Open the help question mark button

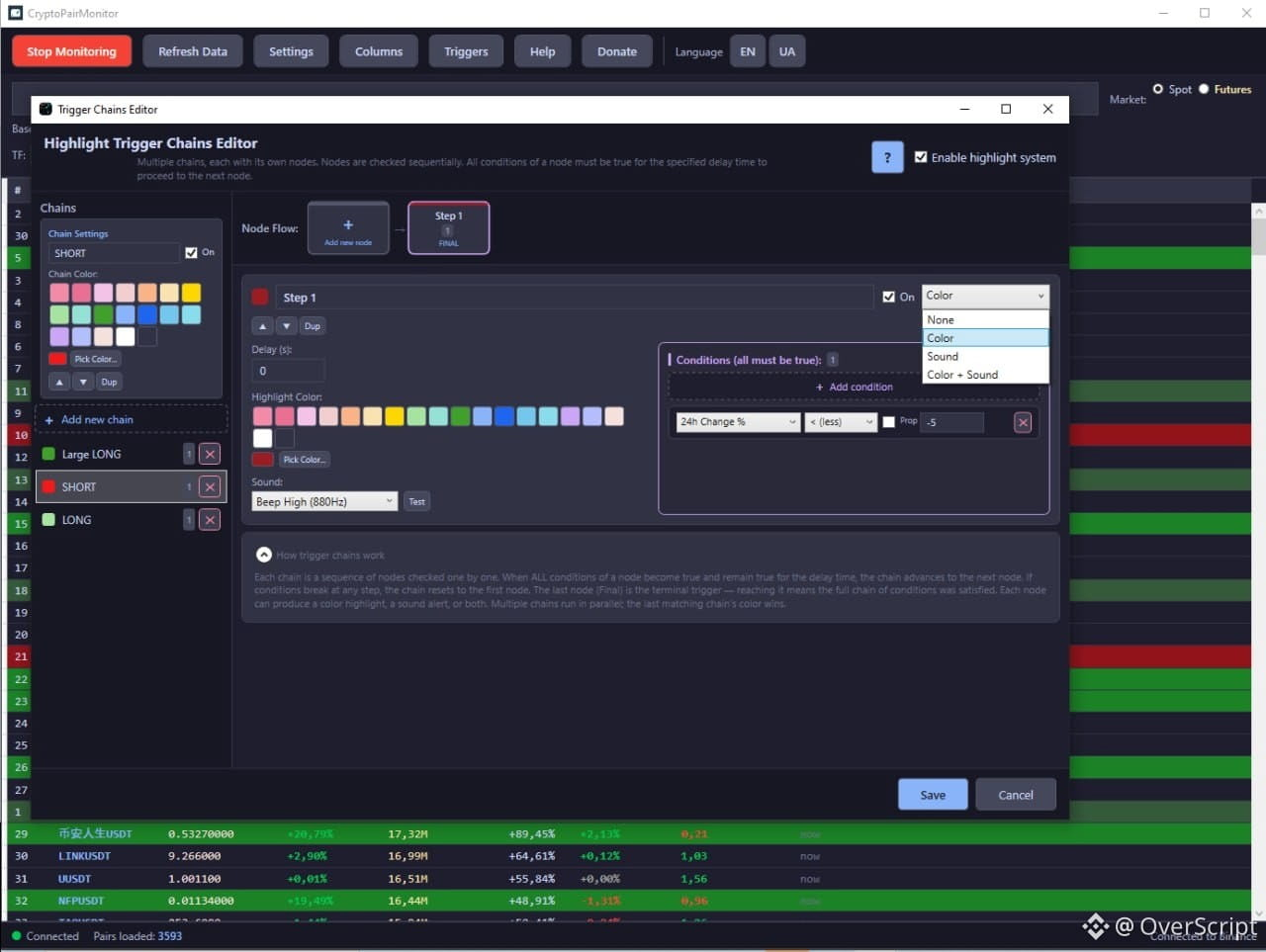(x=887, y=157)
